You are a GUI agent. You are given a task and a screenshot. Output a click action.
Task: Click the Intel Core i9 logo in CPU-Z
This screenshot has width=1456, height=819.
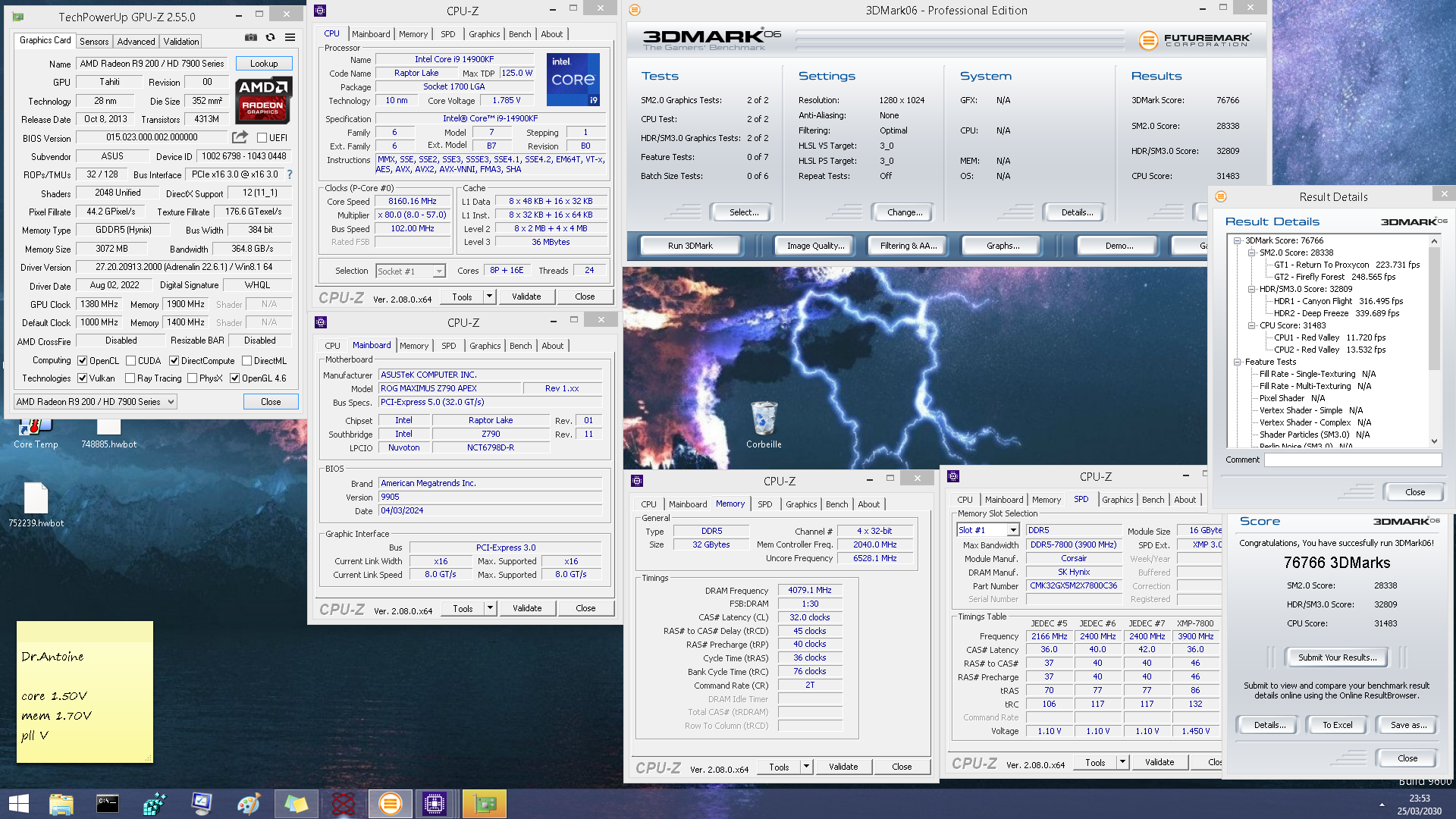[573, 80]
